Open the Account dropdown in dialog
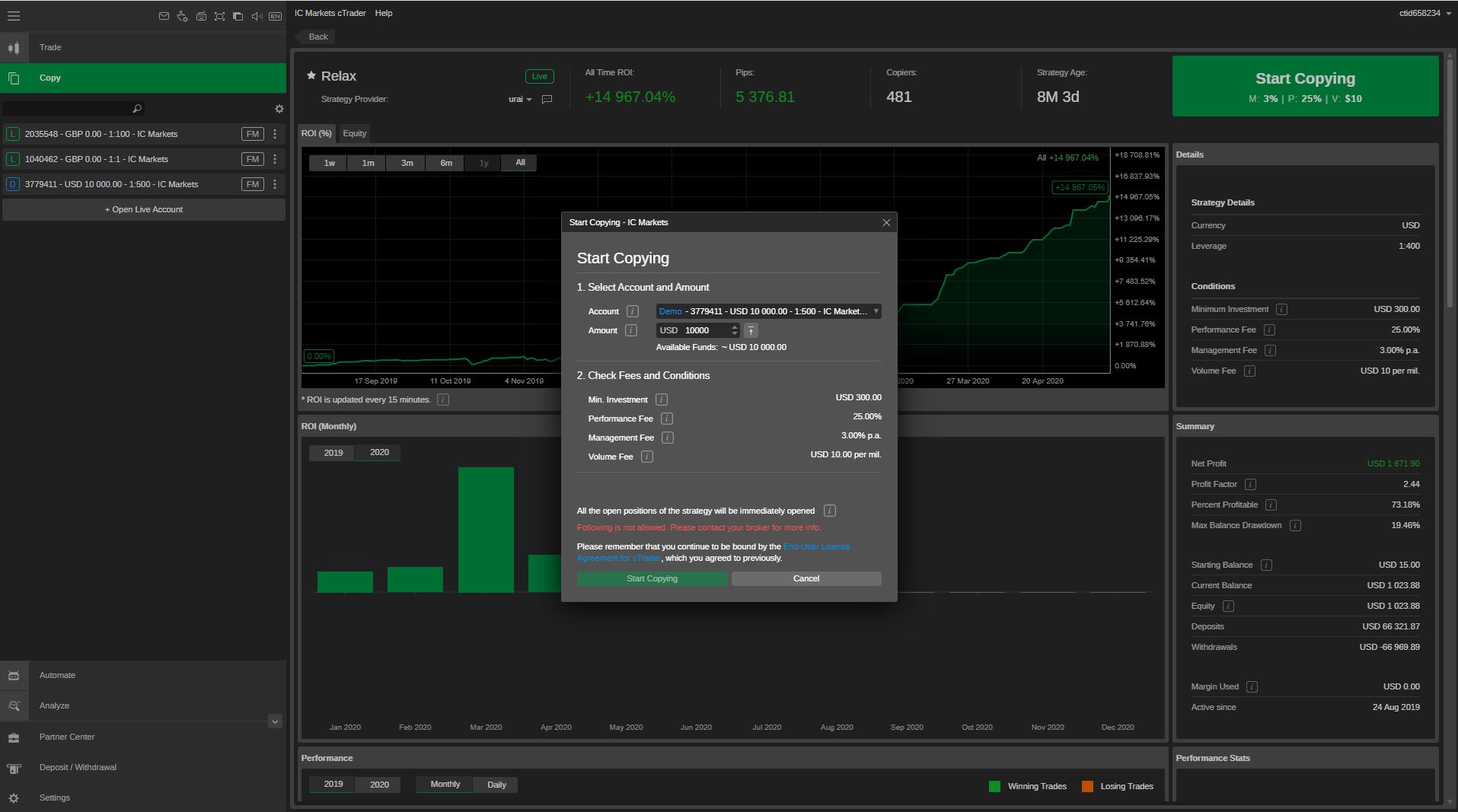This screenshot has height=812, width=1458. tap(768, 311)
